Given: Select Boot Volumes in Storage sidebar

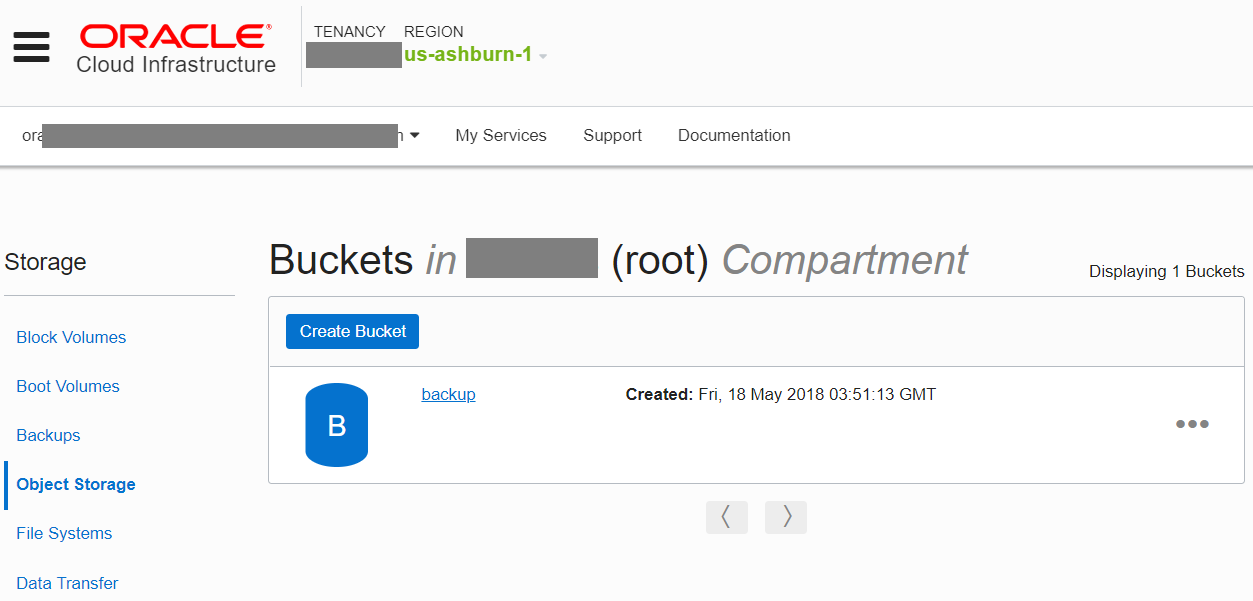Looking at the screenshot, I should pos(68,386).
